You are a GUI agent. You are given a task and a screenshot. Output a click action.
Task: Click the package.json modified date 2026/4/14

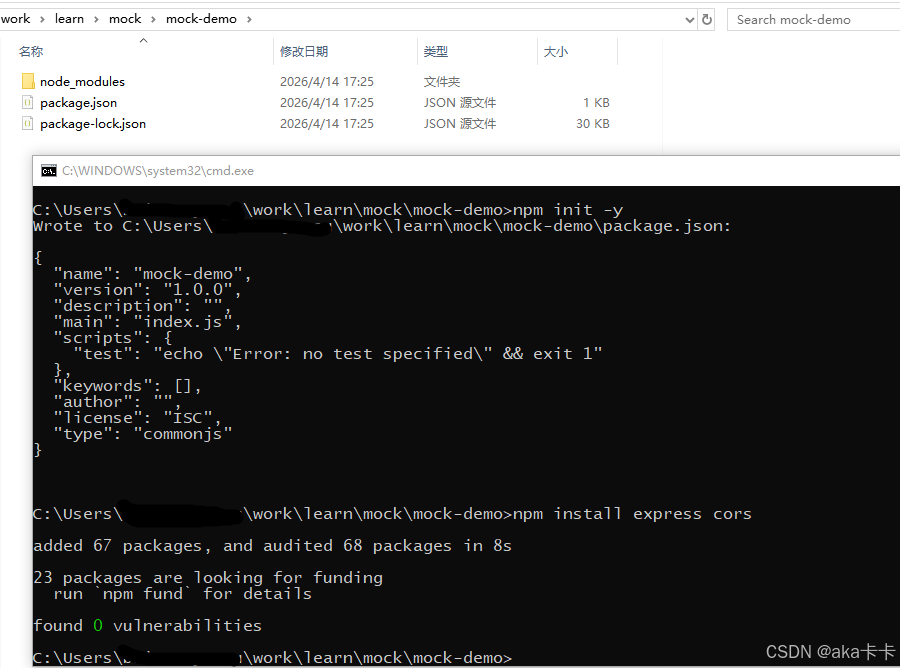(327, 103)
